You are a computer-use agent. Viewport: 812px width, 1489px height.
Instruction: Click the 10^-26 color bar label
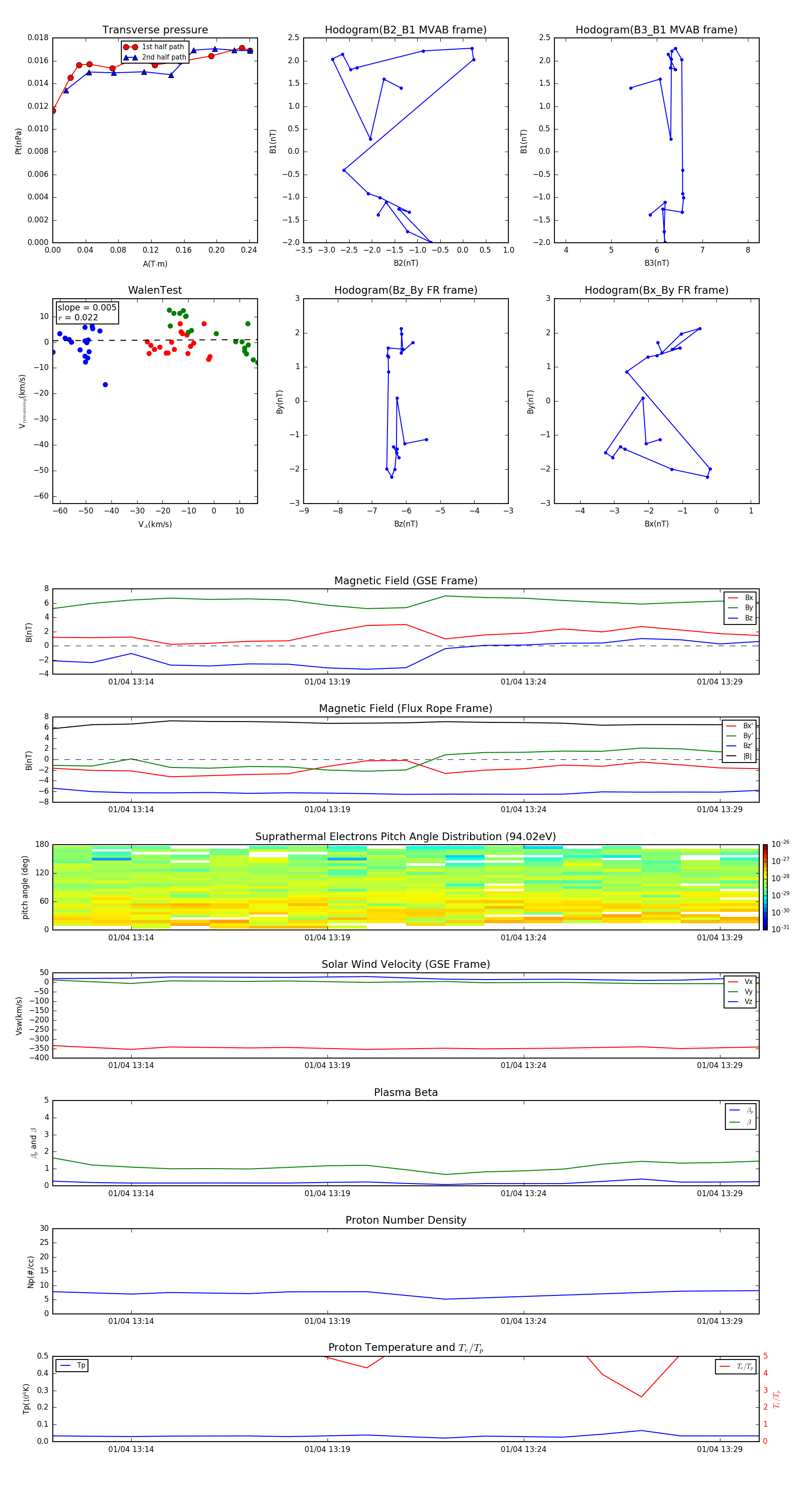(780, 844)
